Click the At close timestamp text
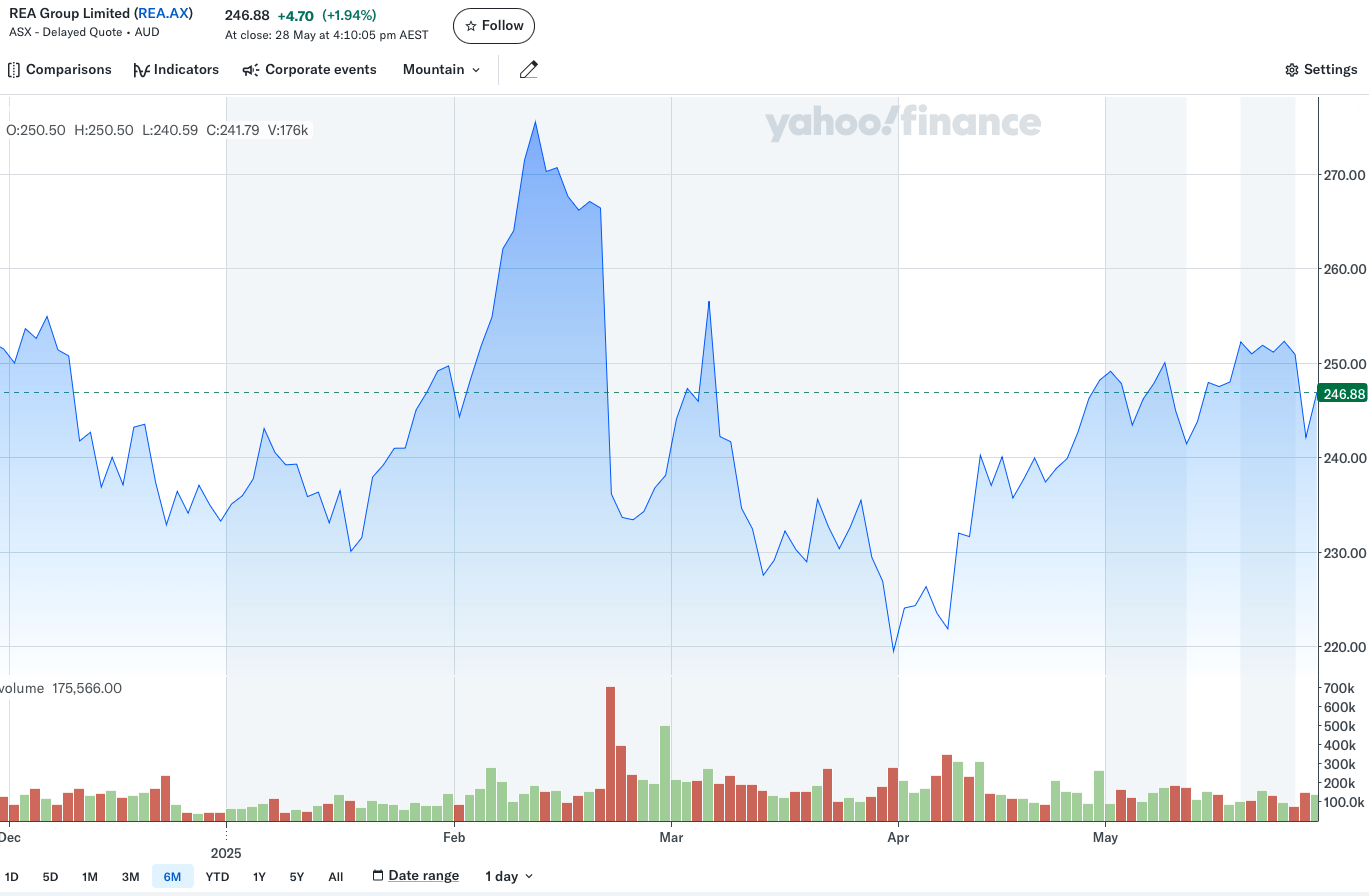1369x896 pixels. (x=326, y=35)
